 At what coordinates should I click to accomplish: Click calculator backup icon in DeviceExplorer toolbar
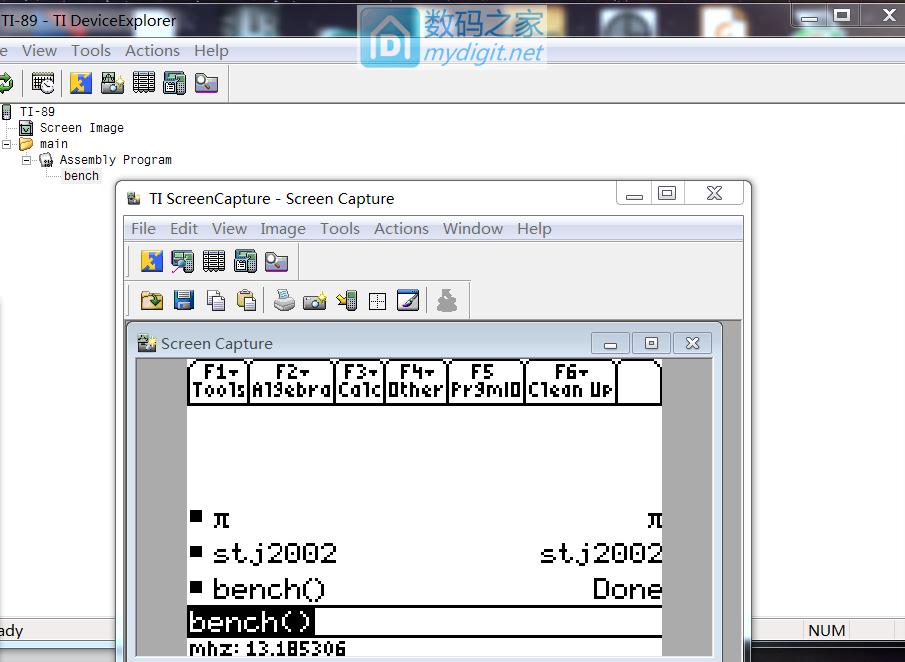[x=174, y=83]
